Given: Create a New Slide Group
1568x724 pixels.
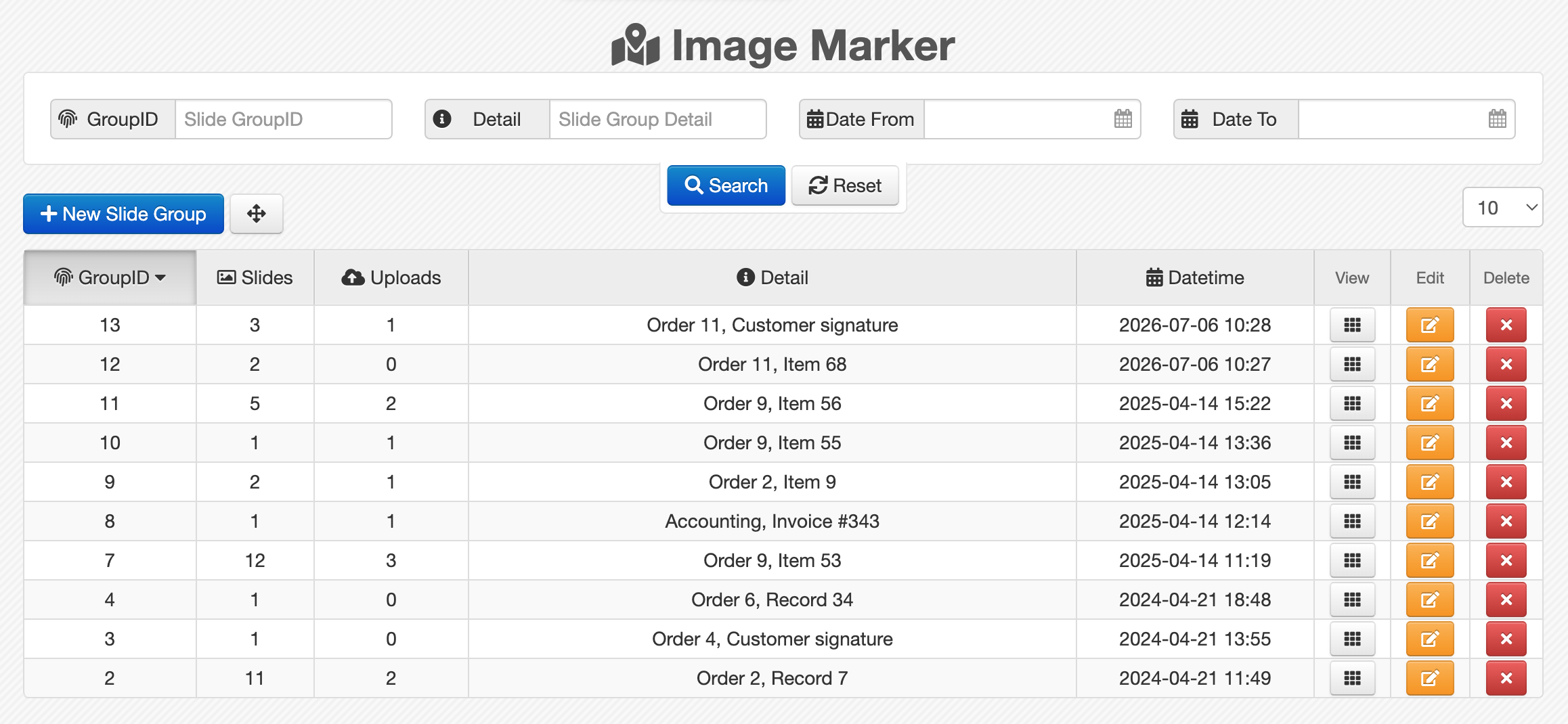Looking at the screenshot, I should 123,214.
